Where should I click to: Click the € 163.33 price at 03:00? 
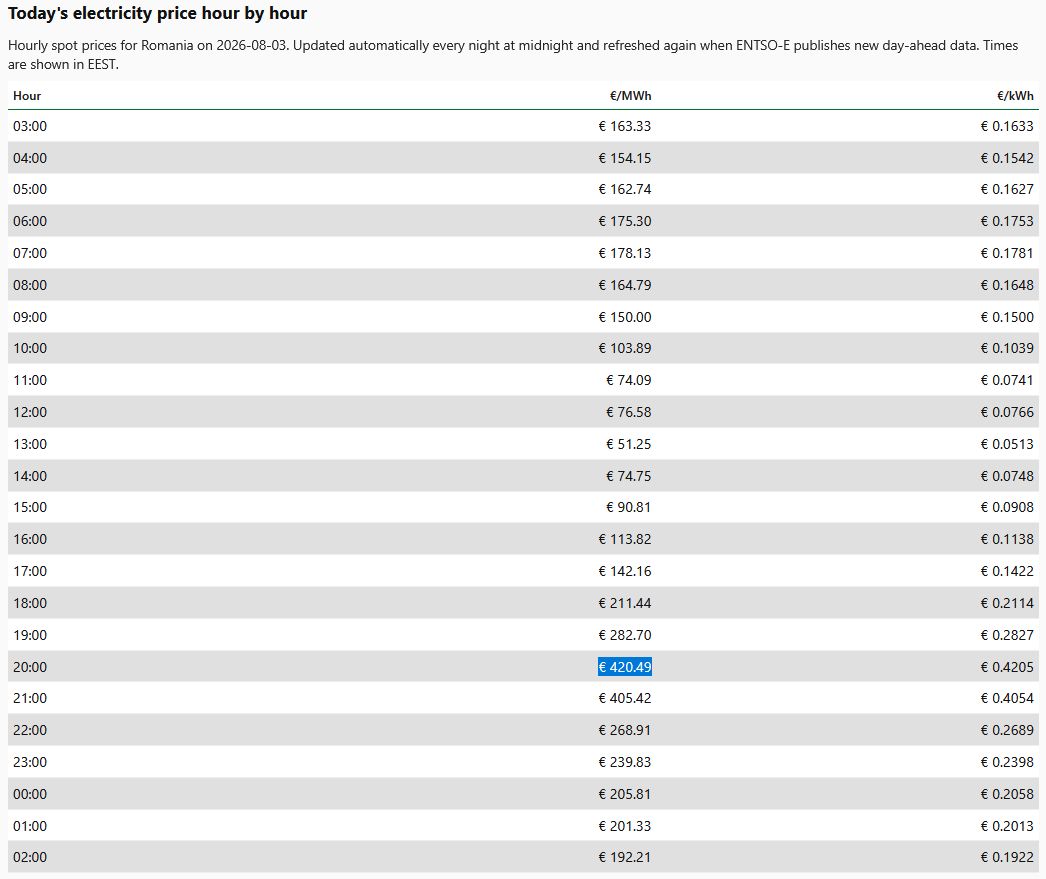[x=624, y=126]
